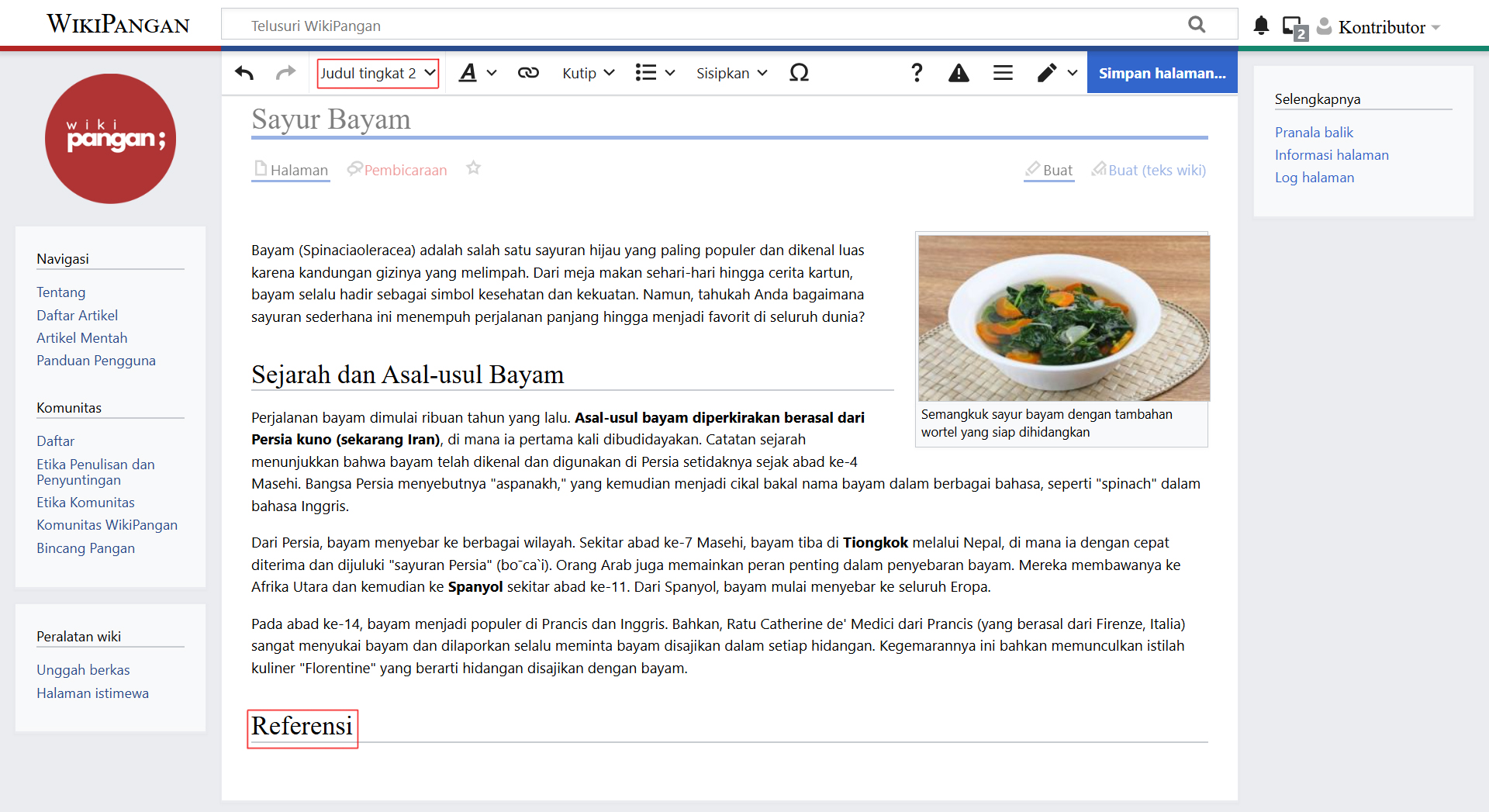Viewport: 1489px width, 812px height.
Task: Click the undo arrow icon
Action: click(x=244, y=73)
